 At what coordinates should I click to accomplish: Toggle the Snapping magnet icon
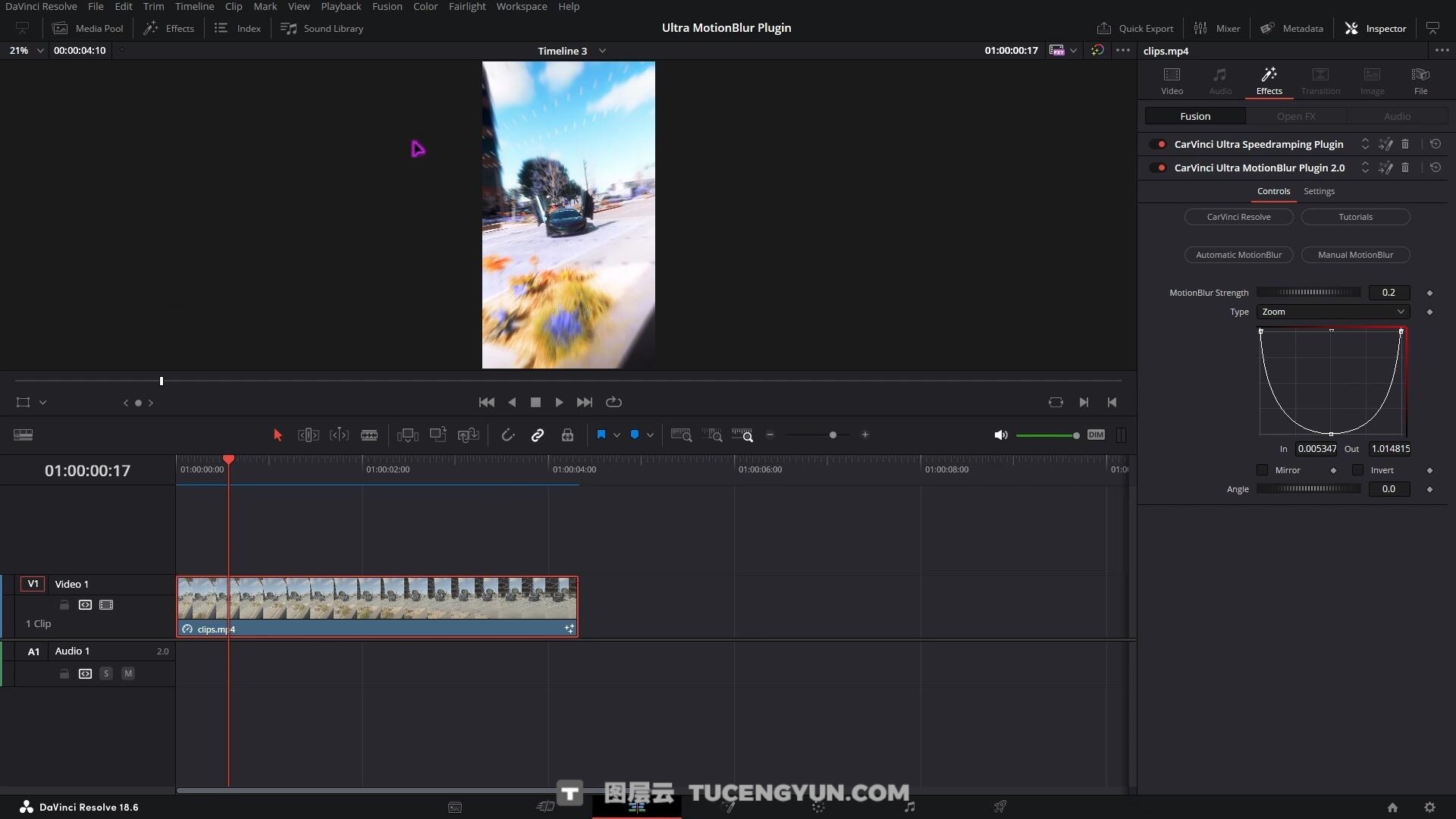pos(507,435)
